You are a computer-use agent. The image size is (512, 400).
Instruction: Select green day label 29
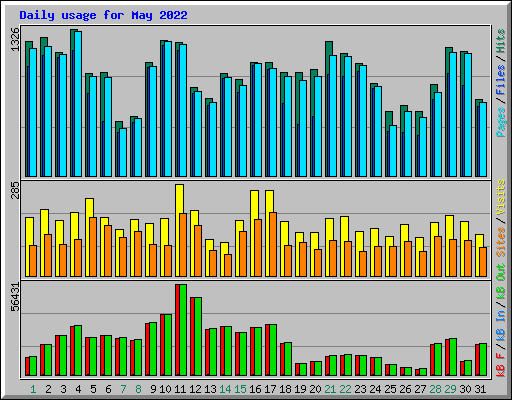pos(450,389)
